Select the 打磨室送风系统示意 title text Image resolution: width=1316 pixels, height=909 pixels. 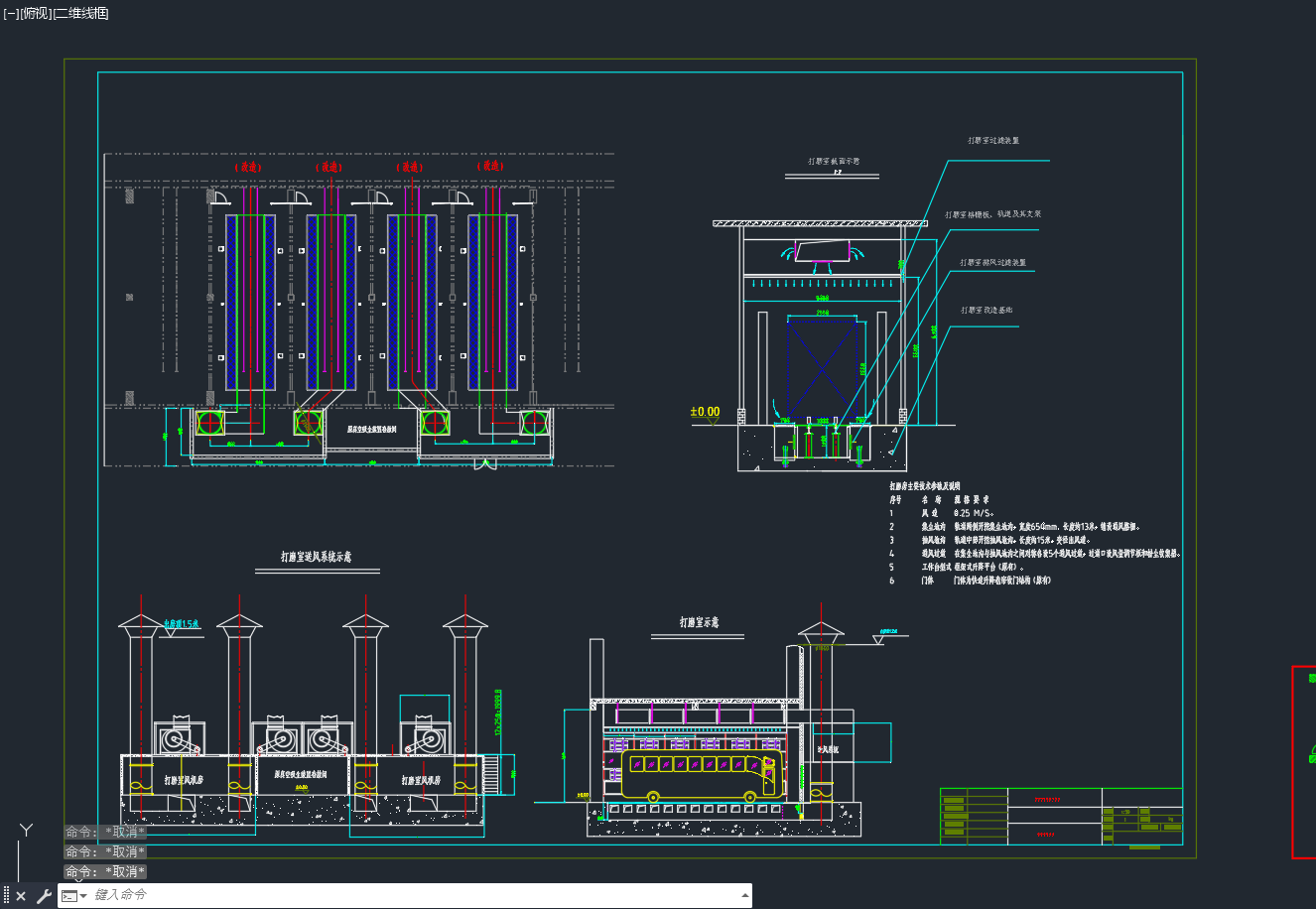316,558
